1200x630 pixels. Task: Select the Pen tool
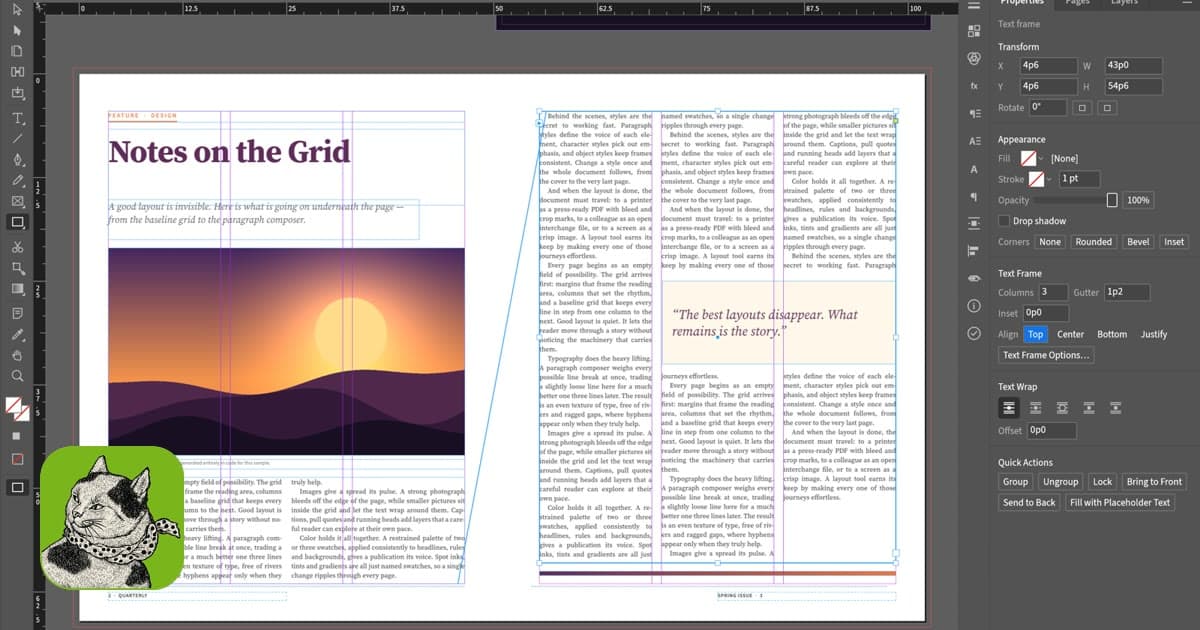[18, 160]
